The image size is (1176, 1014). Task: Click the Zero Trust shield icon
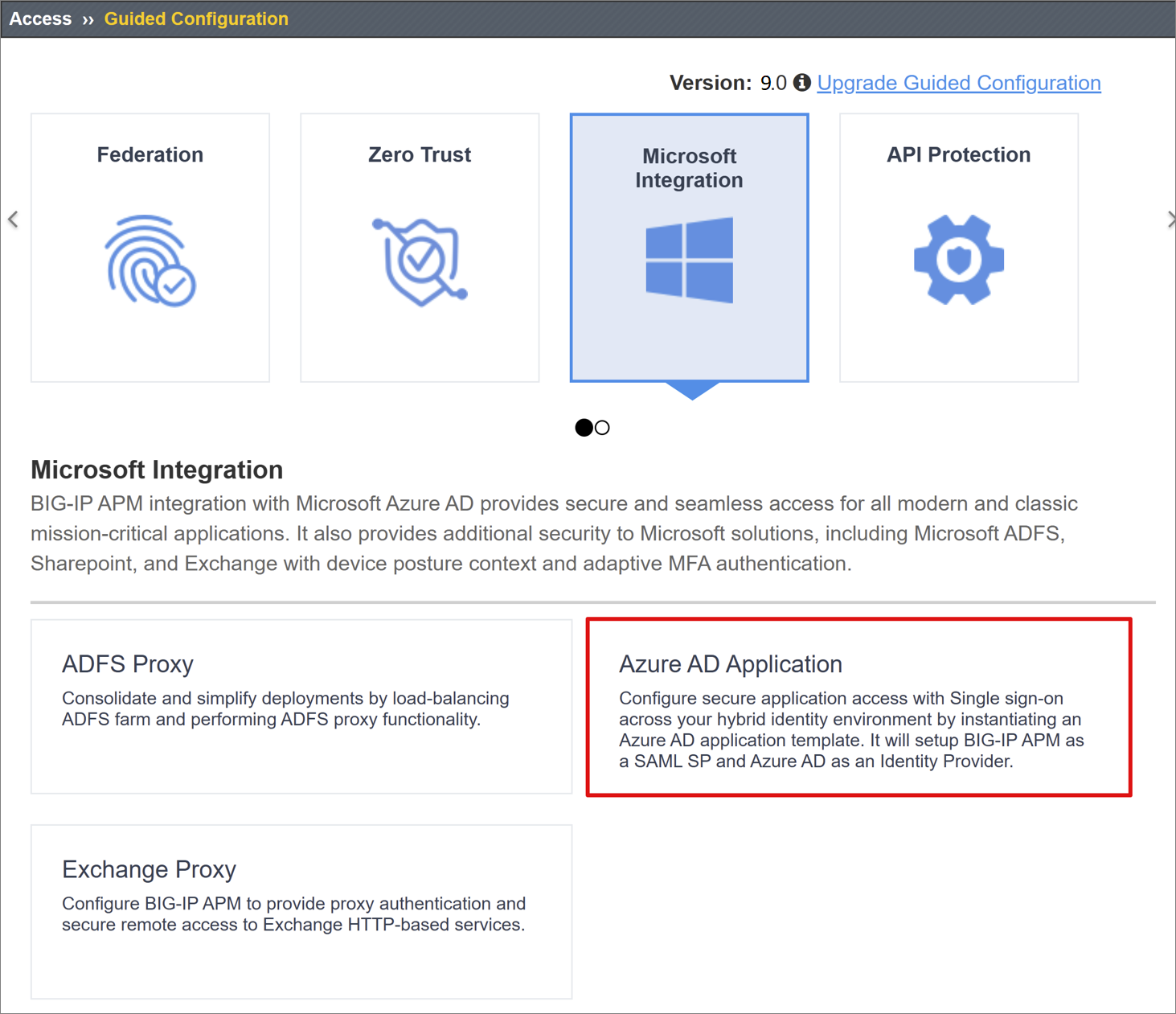point(420,261)
